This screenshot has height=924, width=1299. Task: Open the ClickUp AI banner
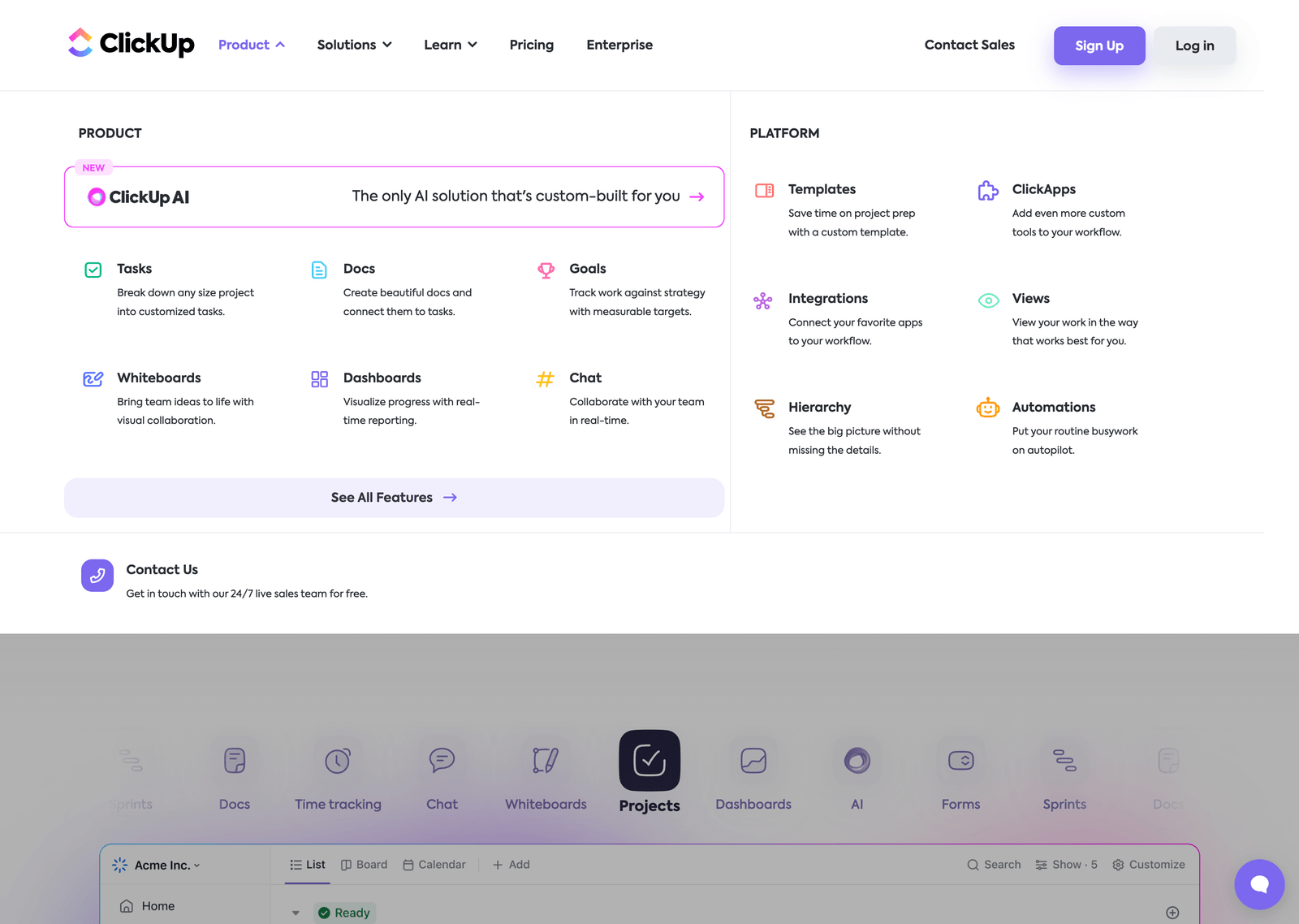point(394,196)
